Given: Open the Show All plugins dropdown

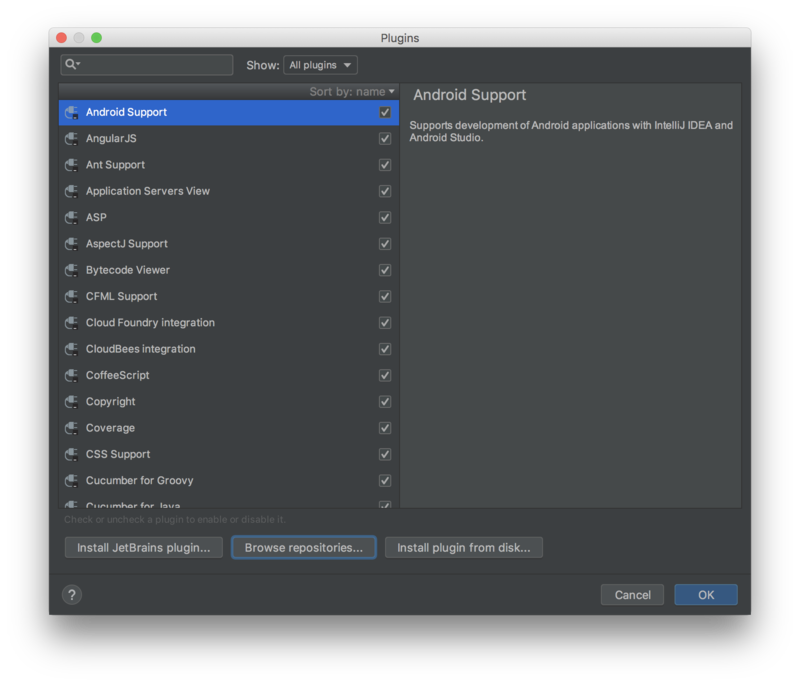Looking at the screenshot, I should tap(320, 65).
